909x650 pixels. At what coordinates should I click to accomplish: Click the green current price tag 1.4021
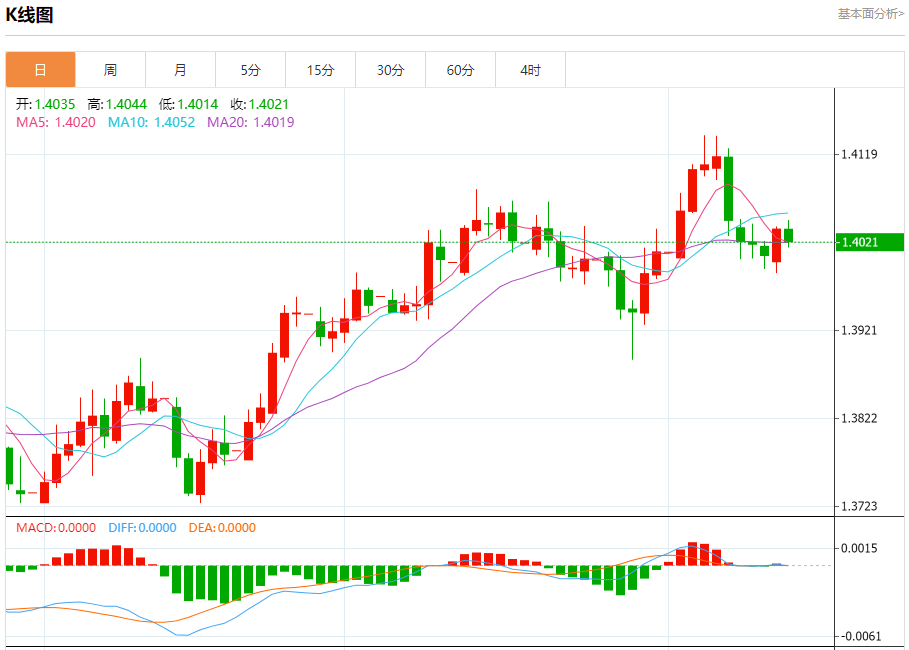point(870,242)
